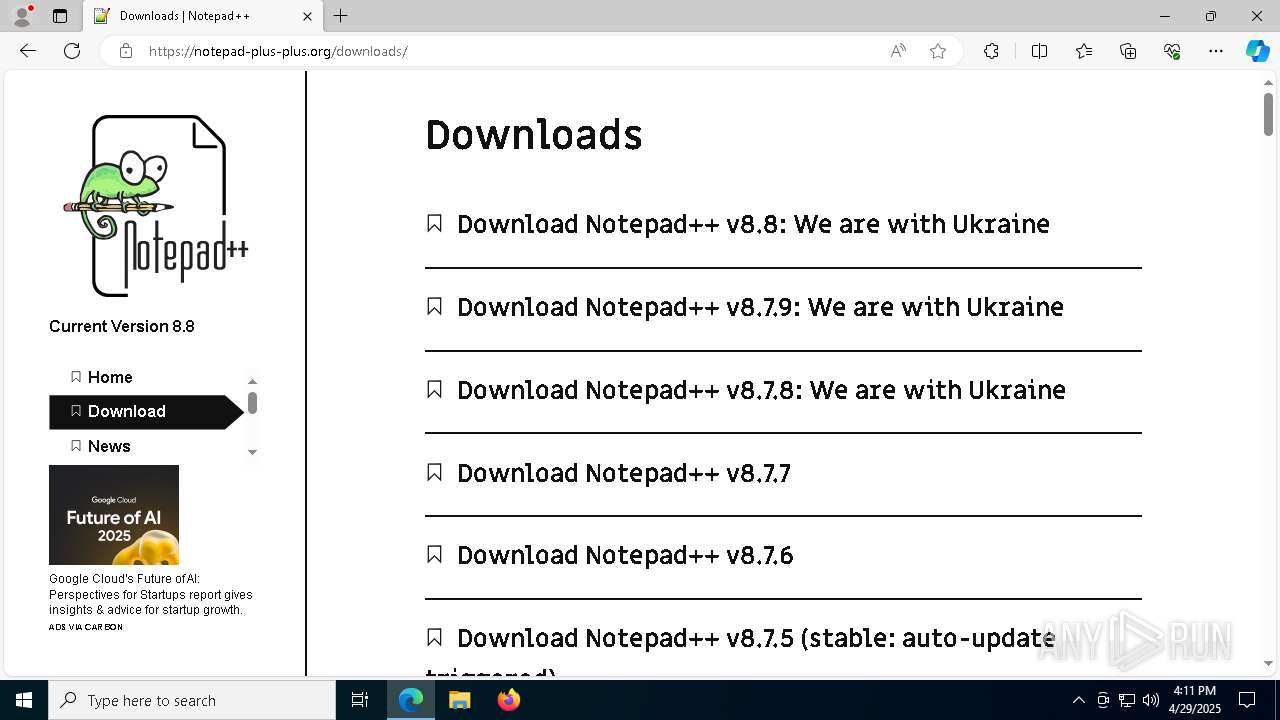Image resolution: width=1280 pixels, height=720 pixels.
Task: Click bookmark icon beside v8.7.9 download
Action: click(x=434, y=306)
